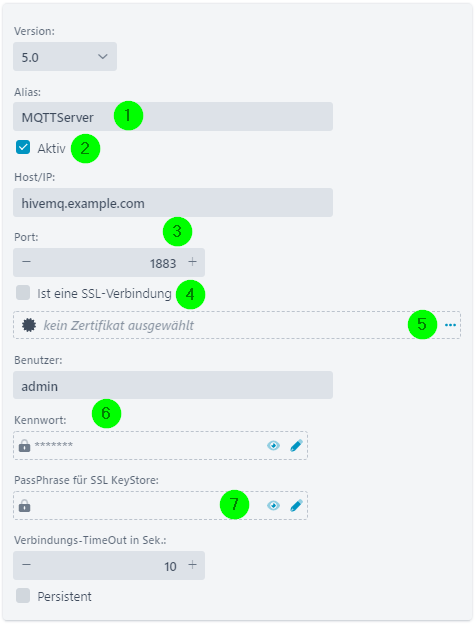Edit the Kennwort using the pencil icon

click(296, 445)
